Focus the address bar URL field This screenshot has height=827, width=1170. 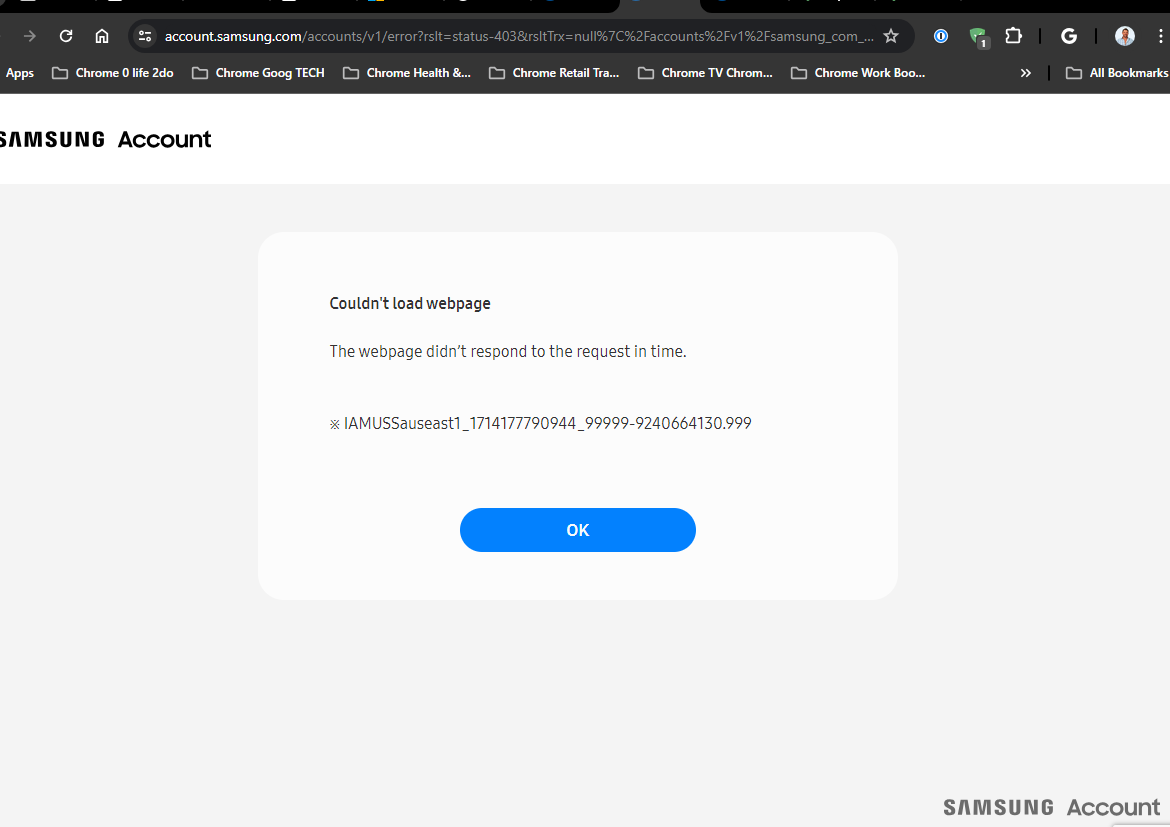click(518, 36)
